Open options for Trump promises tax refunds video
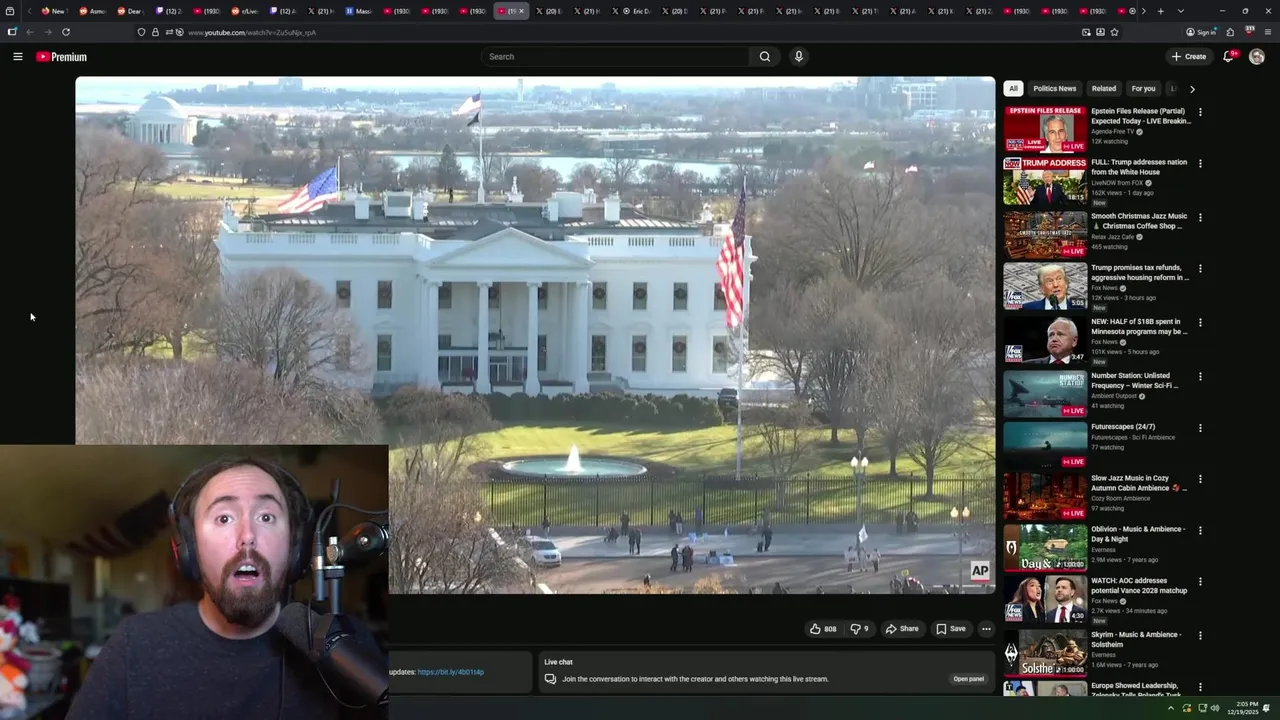1280x720 pixels. [1200, 269]
